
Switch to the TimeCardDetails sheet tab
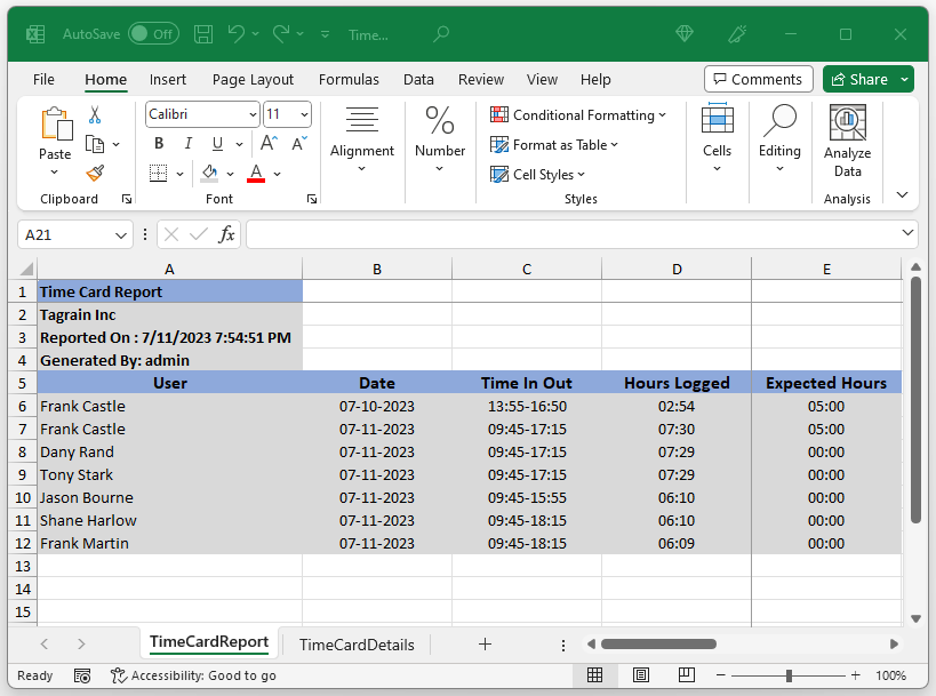[356, 645]
